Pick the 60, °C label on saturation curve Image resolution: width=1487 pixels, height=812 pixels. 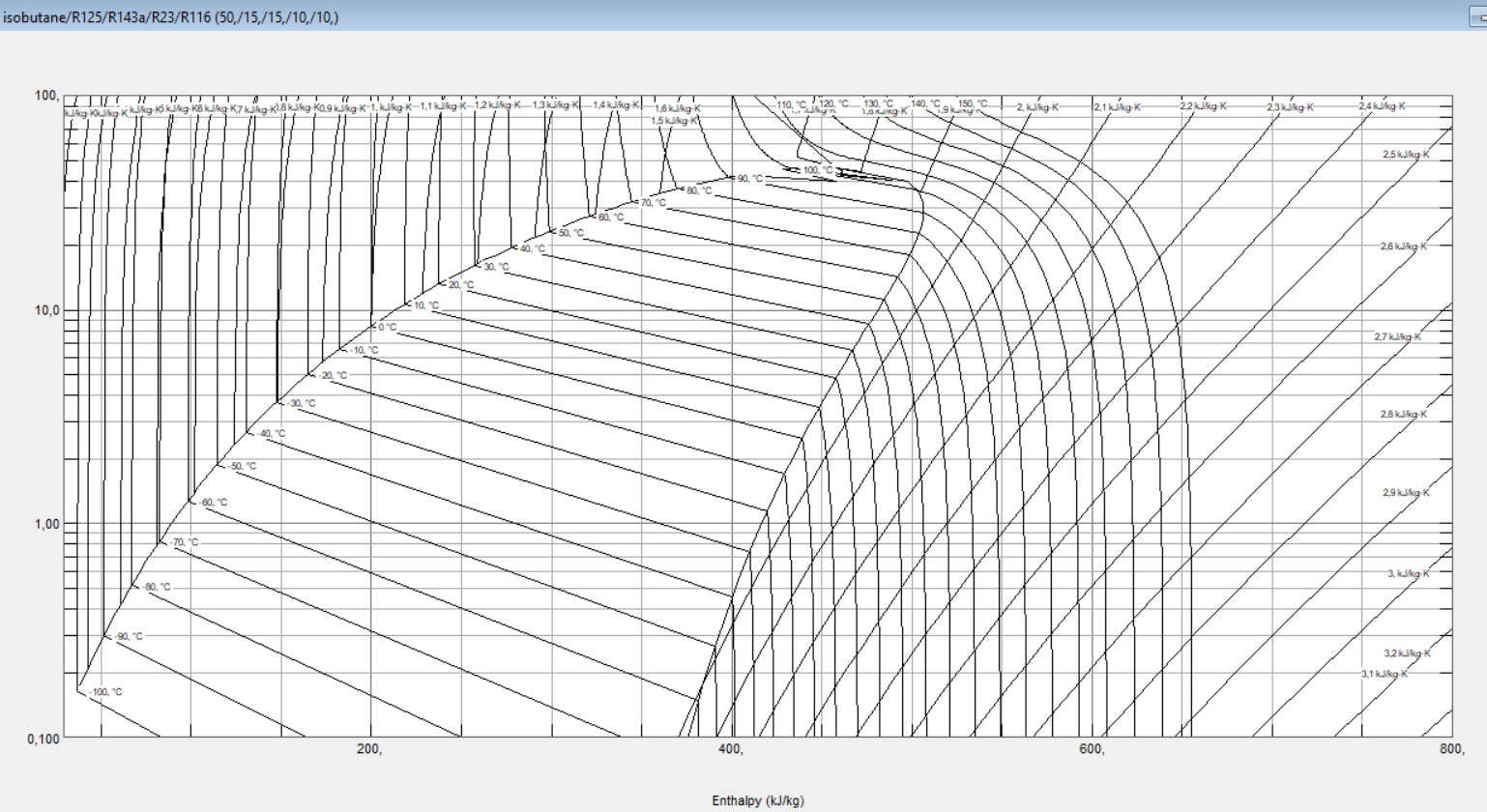click(x=611, y=217)
